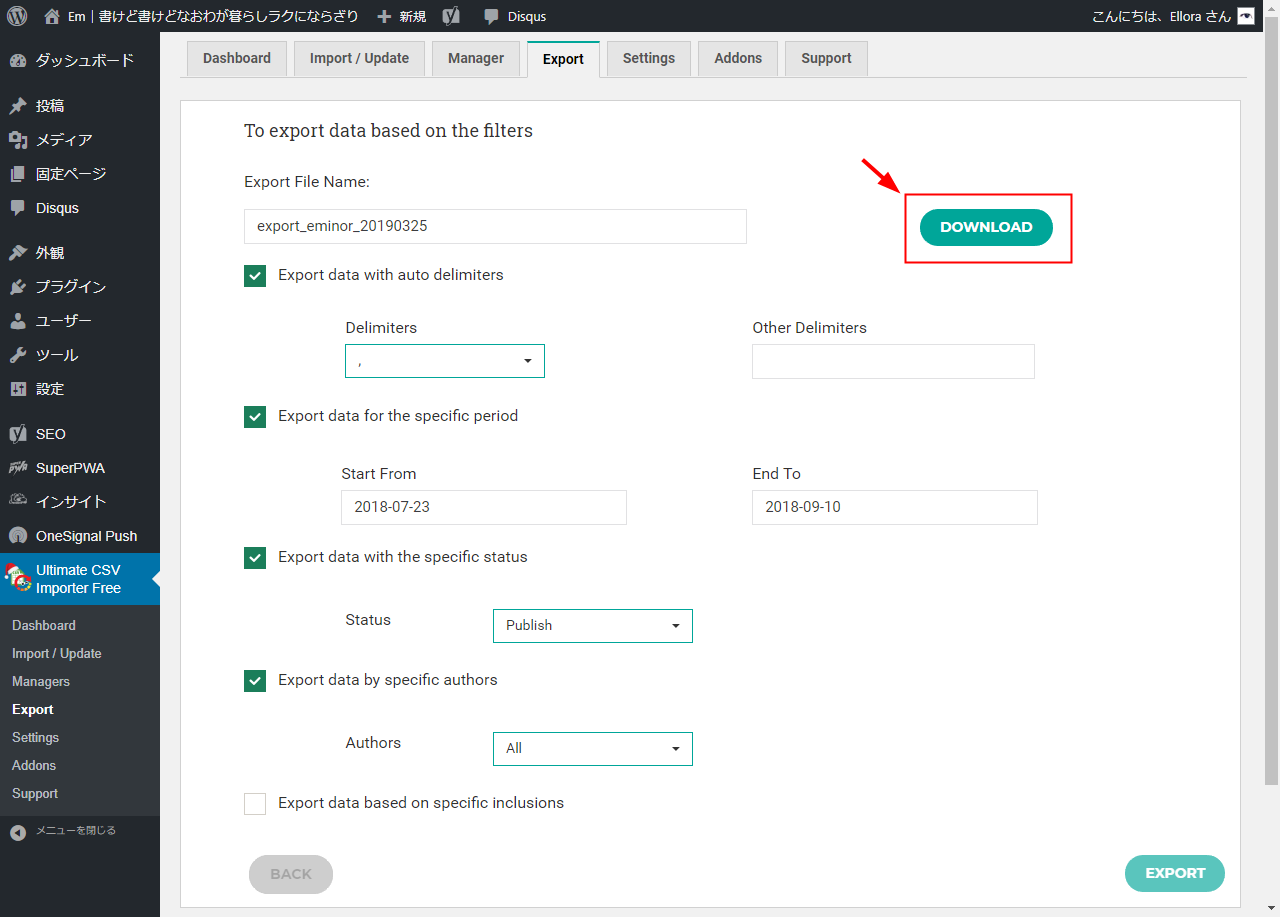Open the Status dropdown showing Publish
The image size is (1280, 917).
(x=593, y=625)
